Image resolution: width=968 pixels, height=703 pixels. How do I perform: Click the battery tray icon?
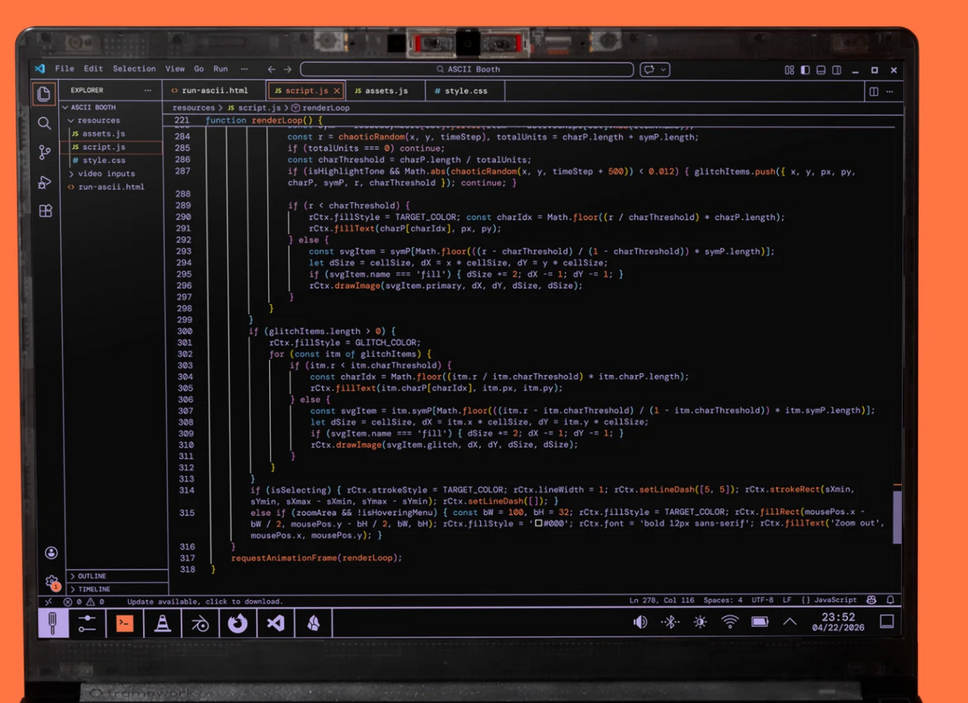coord(760,622)
